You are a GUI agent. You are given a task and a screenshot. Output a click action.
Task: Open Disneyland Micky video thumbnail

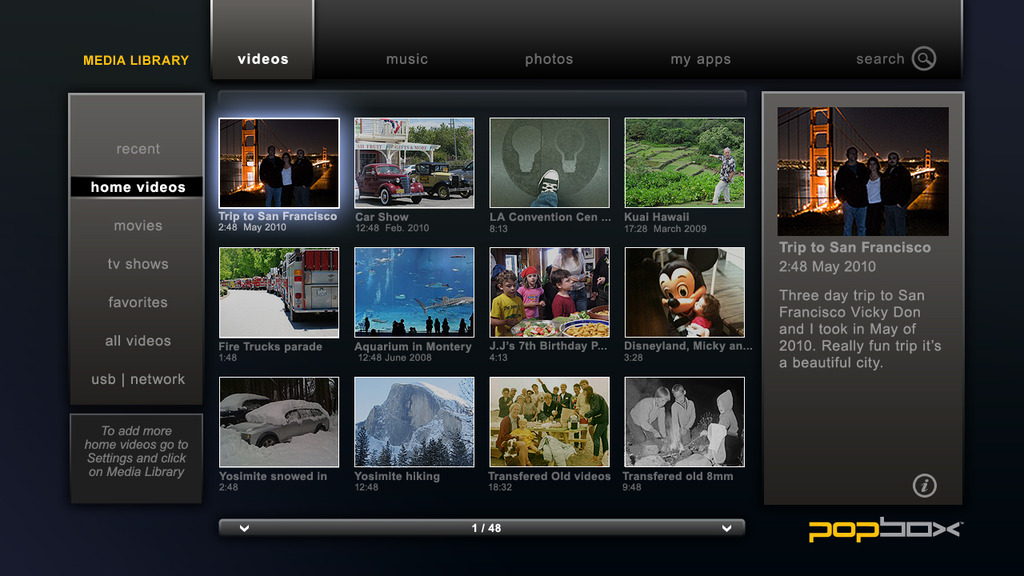pyautogui.click(x=684, y=293)
